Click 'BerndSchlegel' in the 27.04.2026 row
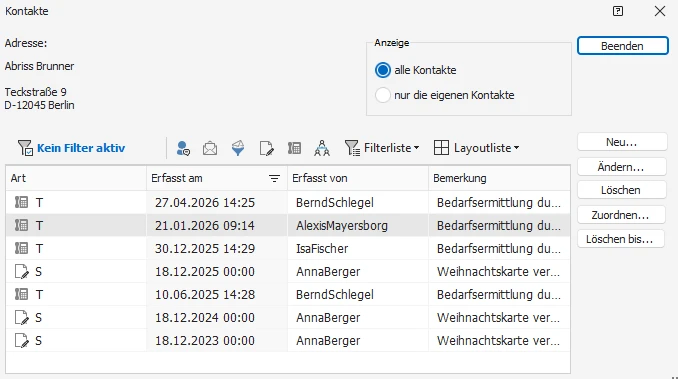This screenshot has height=379, width=678. click(x=335, y=203)
